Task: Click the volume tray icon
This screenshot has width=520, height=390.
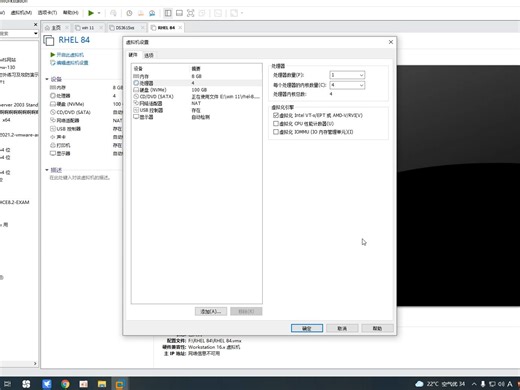Action: tap(501, 384)
